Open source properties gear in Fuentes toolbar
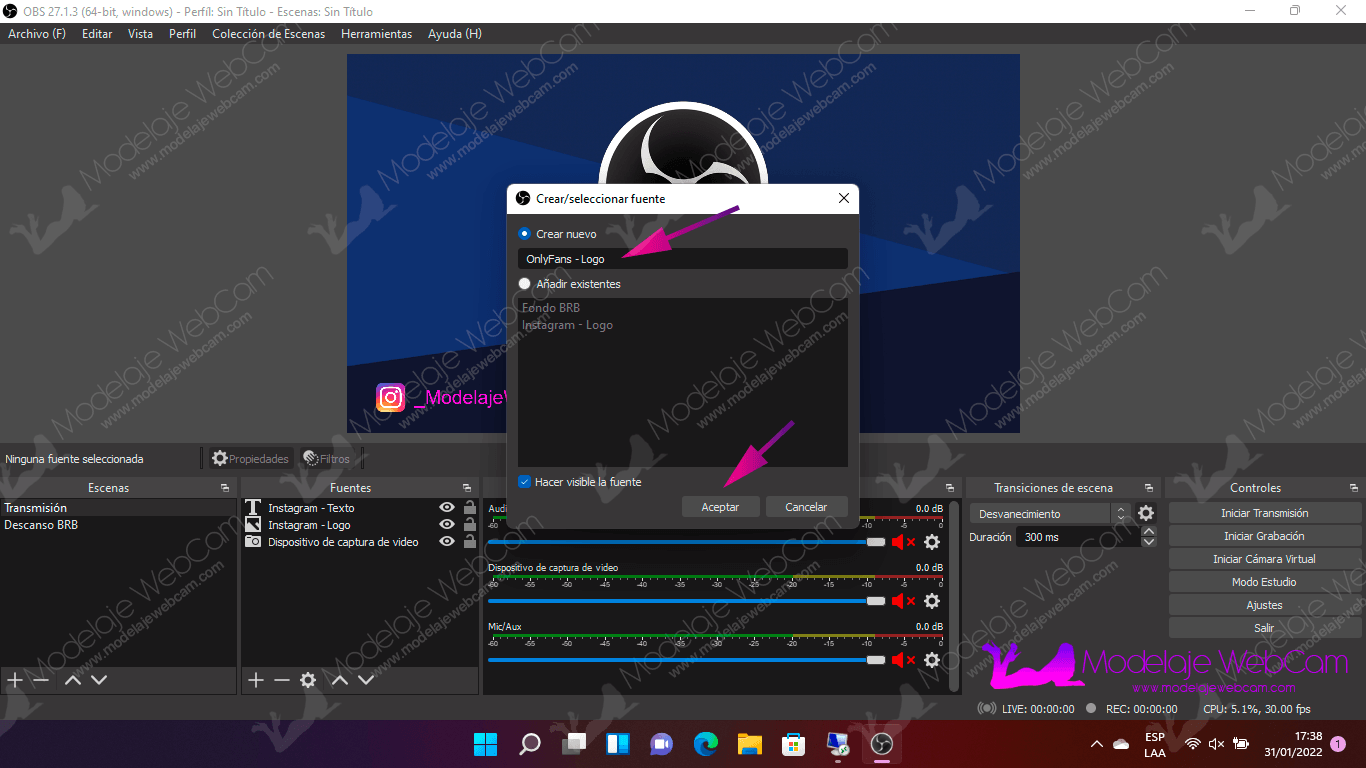 (308, 680)
